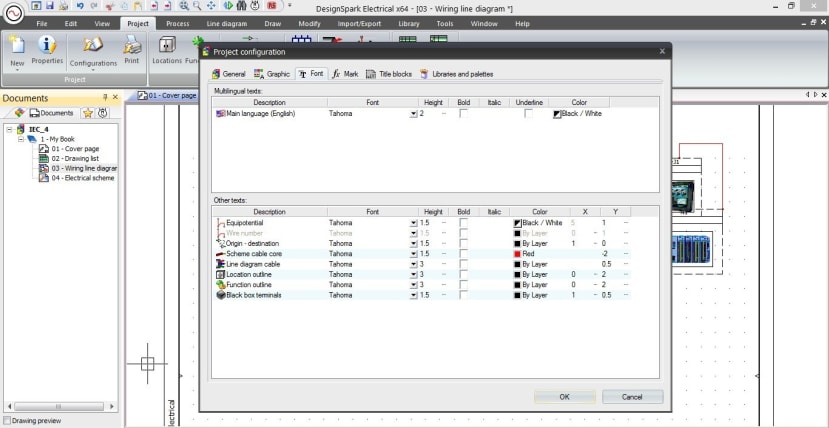Click the Function outline row icon

(220, 285)
